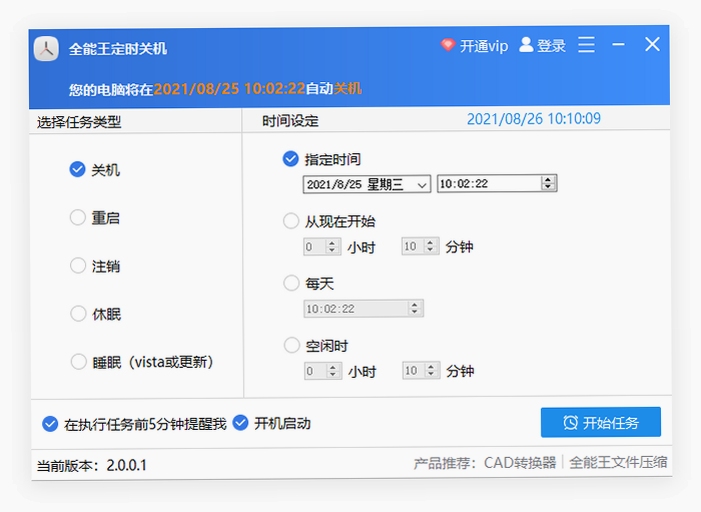Open the 2021/8/25 星期三 date dropdown

coord(367,184)
